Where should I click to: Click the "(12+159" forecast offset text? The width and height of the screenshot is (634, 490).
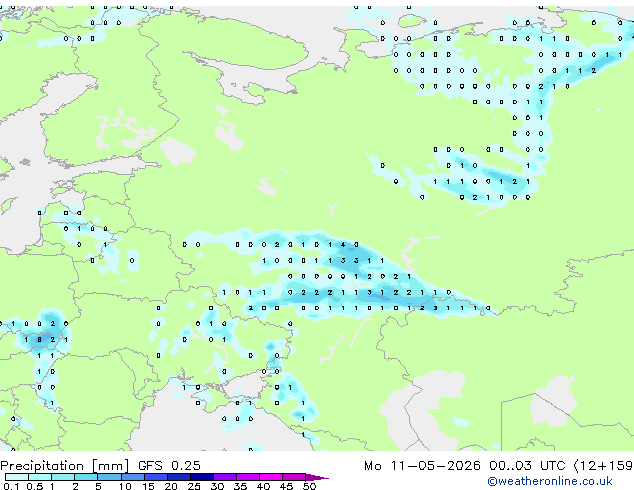point(603,466)
